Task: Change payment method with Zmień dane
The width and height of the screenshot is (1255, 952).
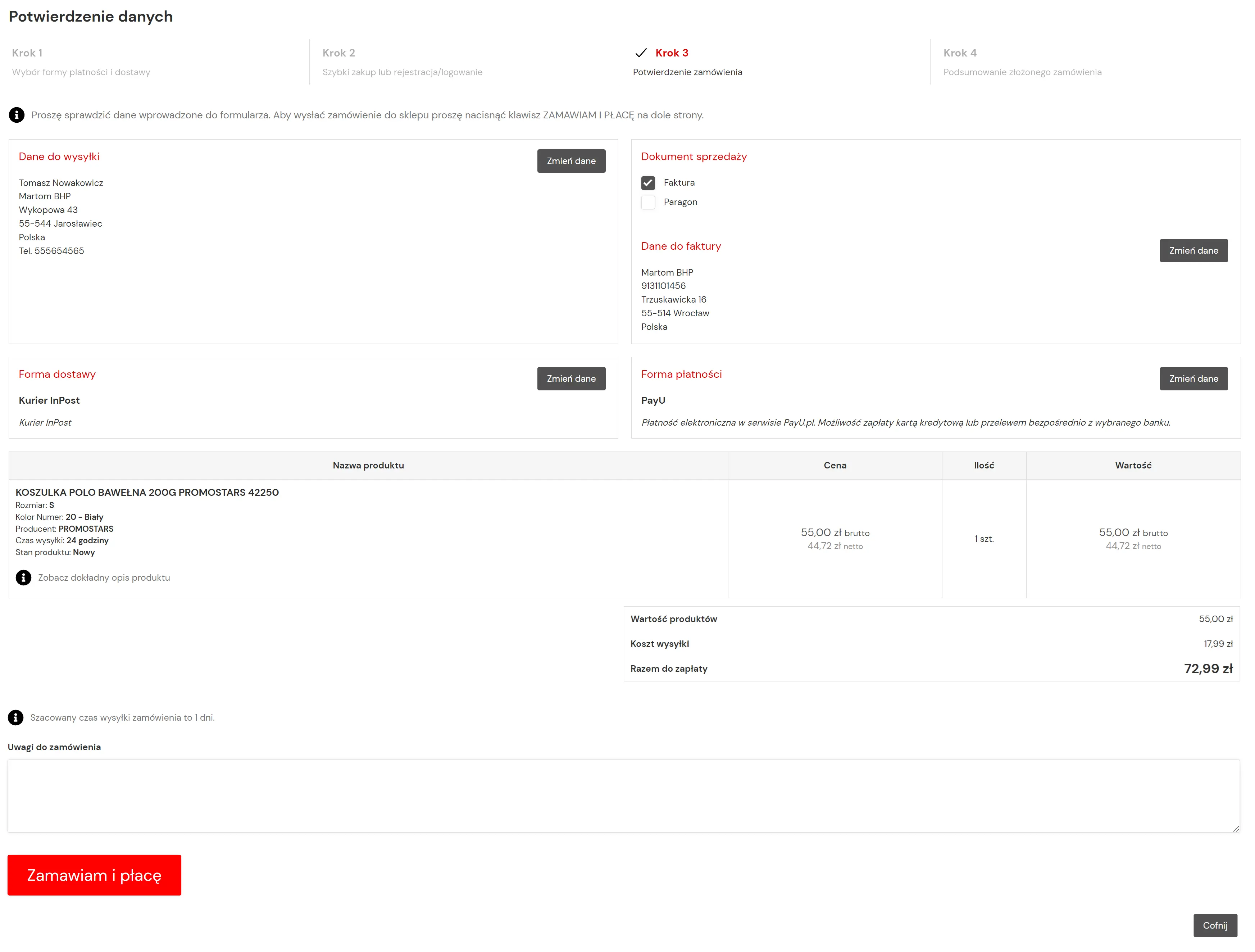Action: click(x=1193, y=379)
